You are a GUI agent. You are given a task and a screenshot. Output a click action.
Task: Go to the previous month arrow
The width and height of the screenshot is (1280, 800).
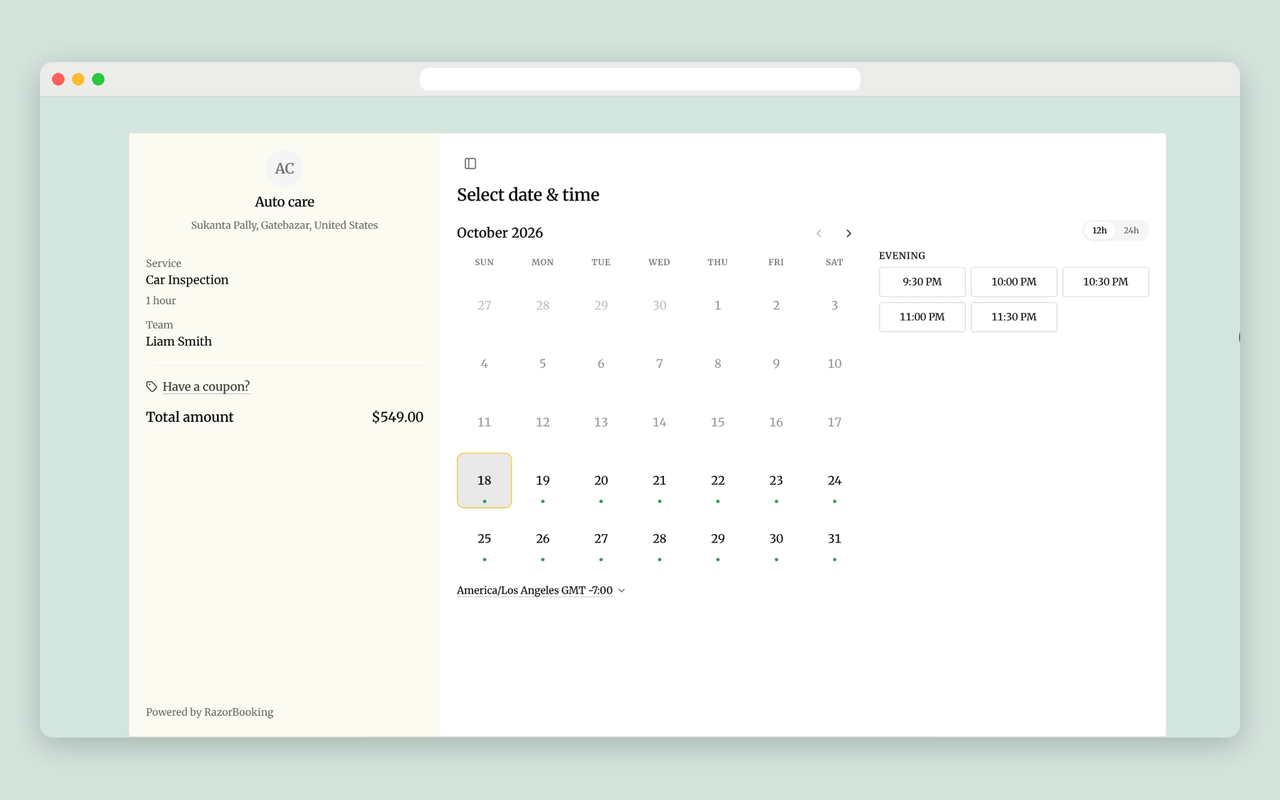coord(819,233)
